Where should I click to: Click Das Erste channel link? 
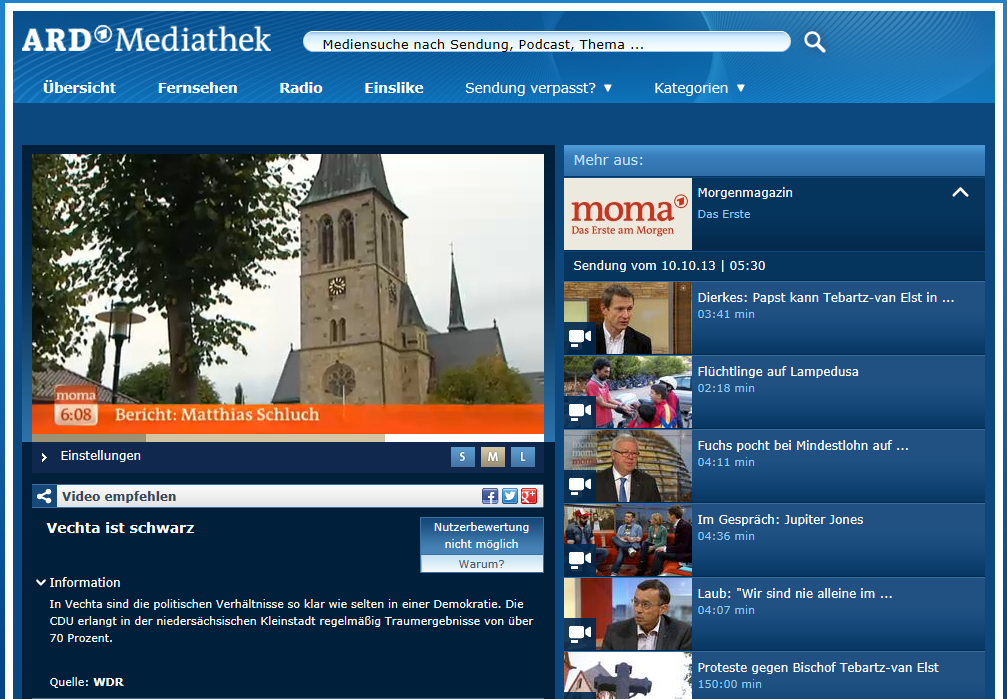pos(724,214)
